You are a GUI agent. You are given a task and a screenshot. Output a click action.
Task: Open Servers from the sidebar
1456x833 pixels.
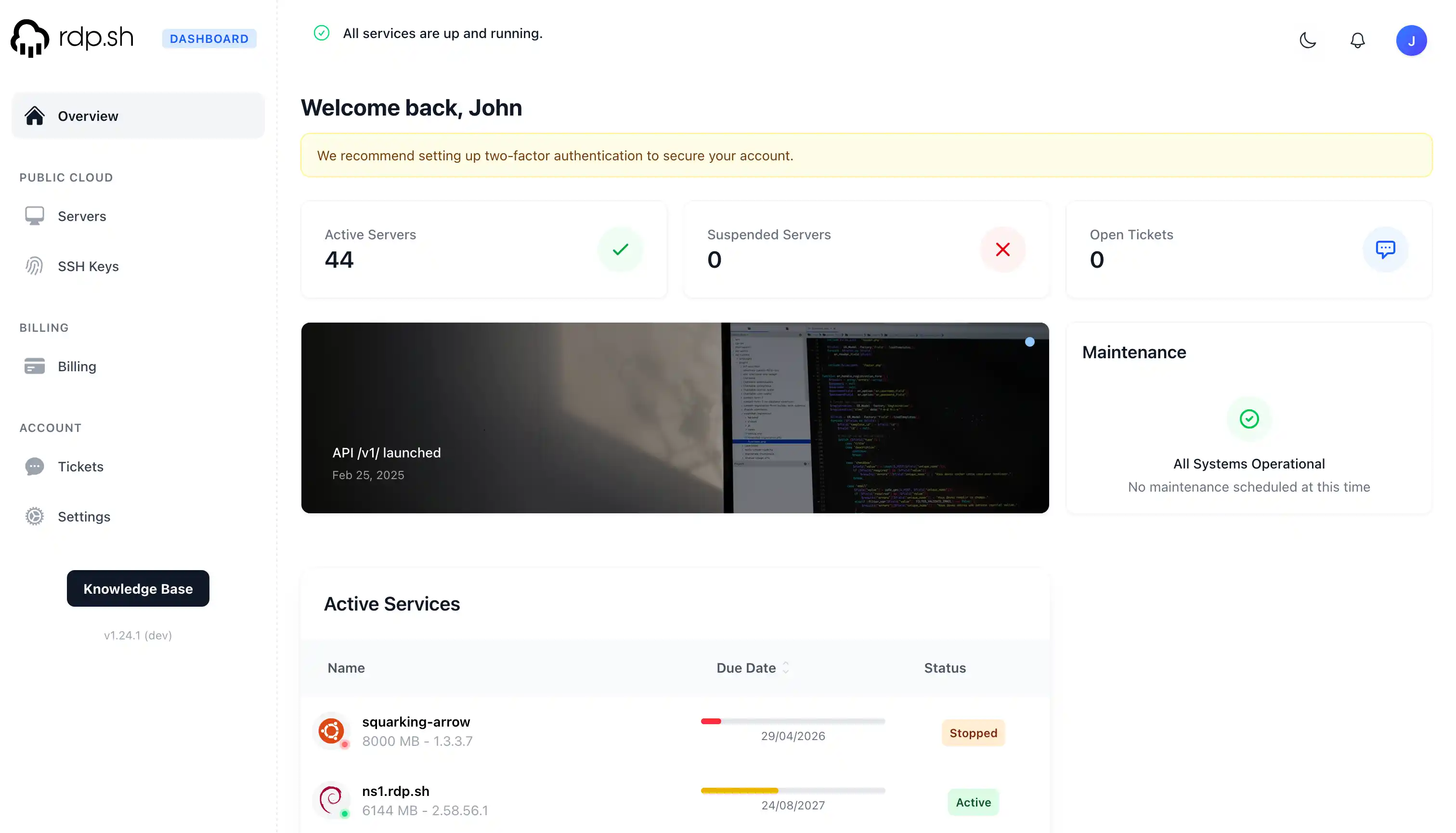[82, 216]
